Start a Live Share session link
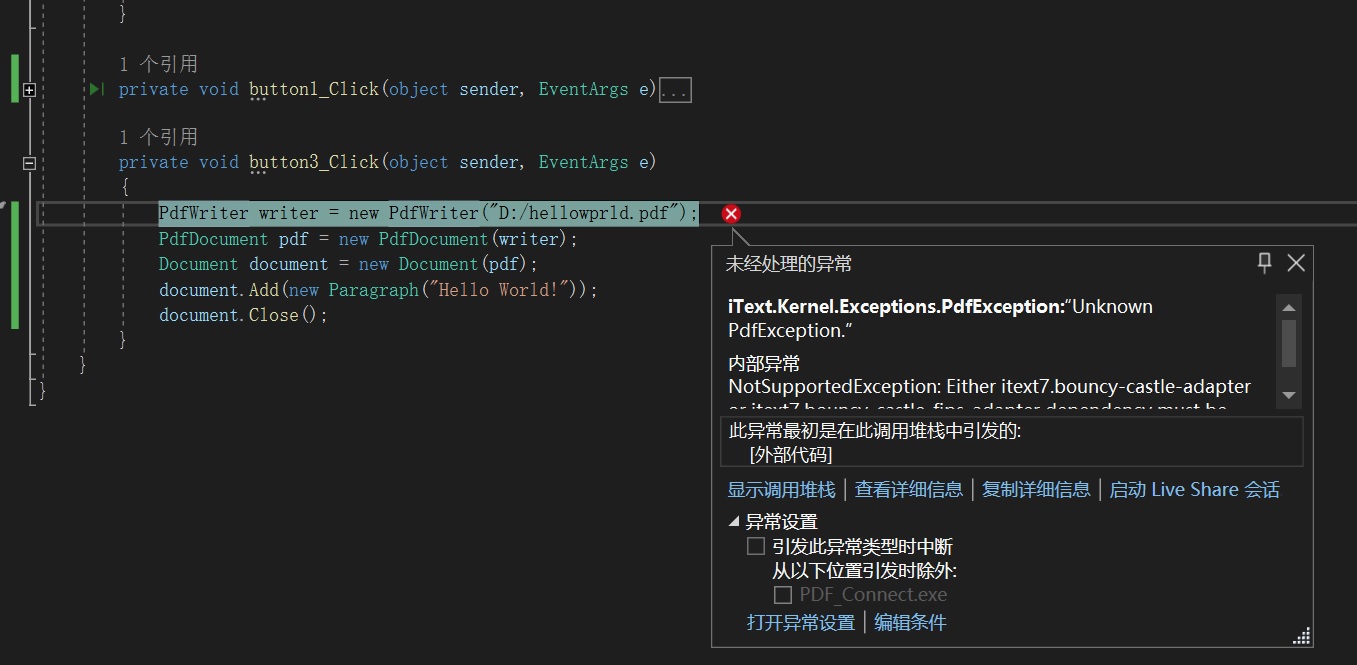1357x665 pixels. 1194,490
